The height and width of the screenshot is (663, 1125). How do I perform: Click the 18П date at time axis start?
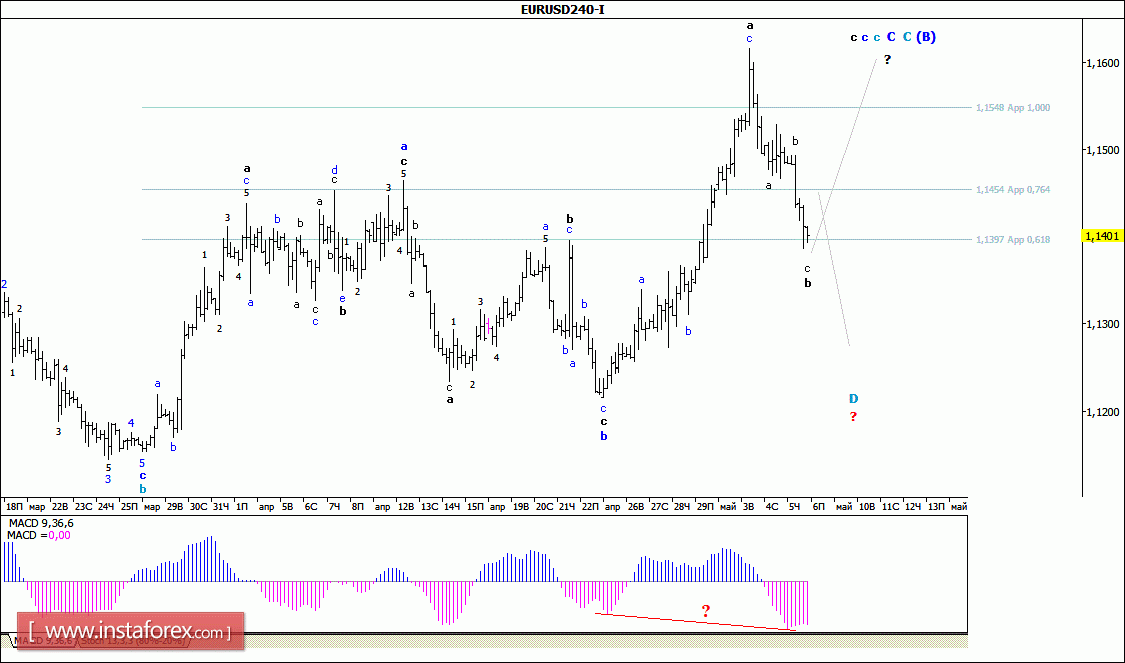point(13,507)
